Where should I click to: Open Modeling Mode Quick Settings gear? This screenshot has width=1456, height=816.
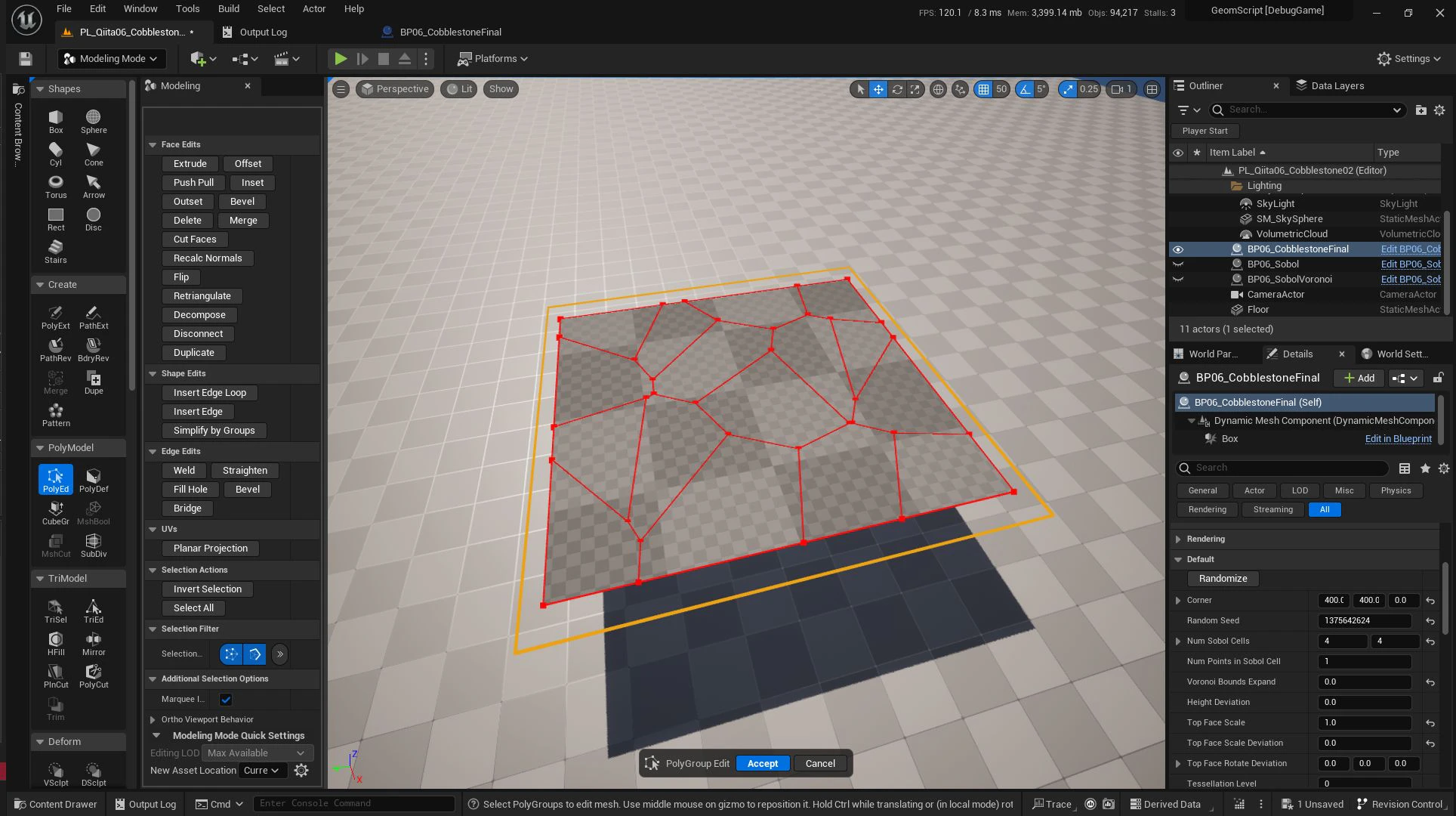coord(301,771)
